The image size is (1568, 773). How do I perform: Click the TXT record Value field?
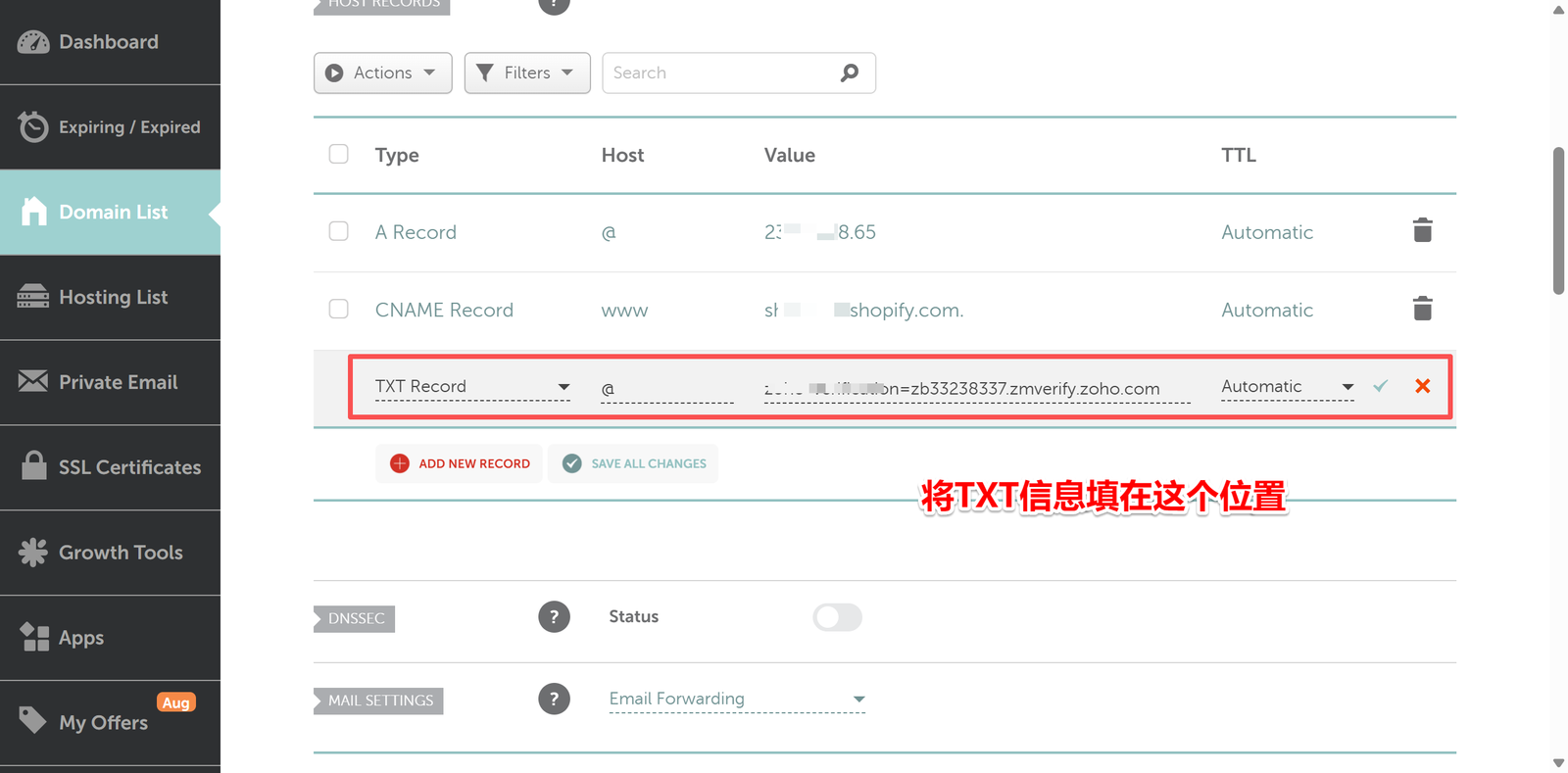pos(977,388)
